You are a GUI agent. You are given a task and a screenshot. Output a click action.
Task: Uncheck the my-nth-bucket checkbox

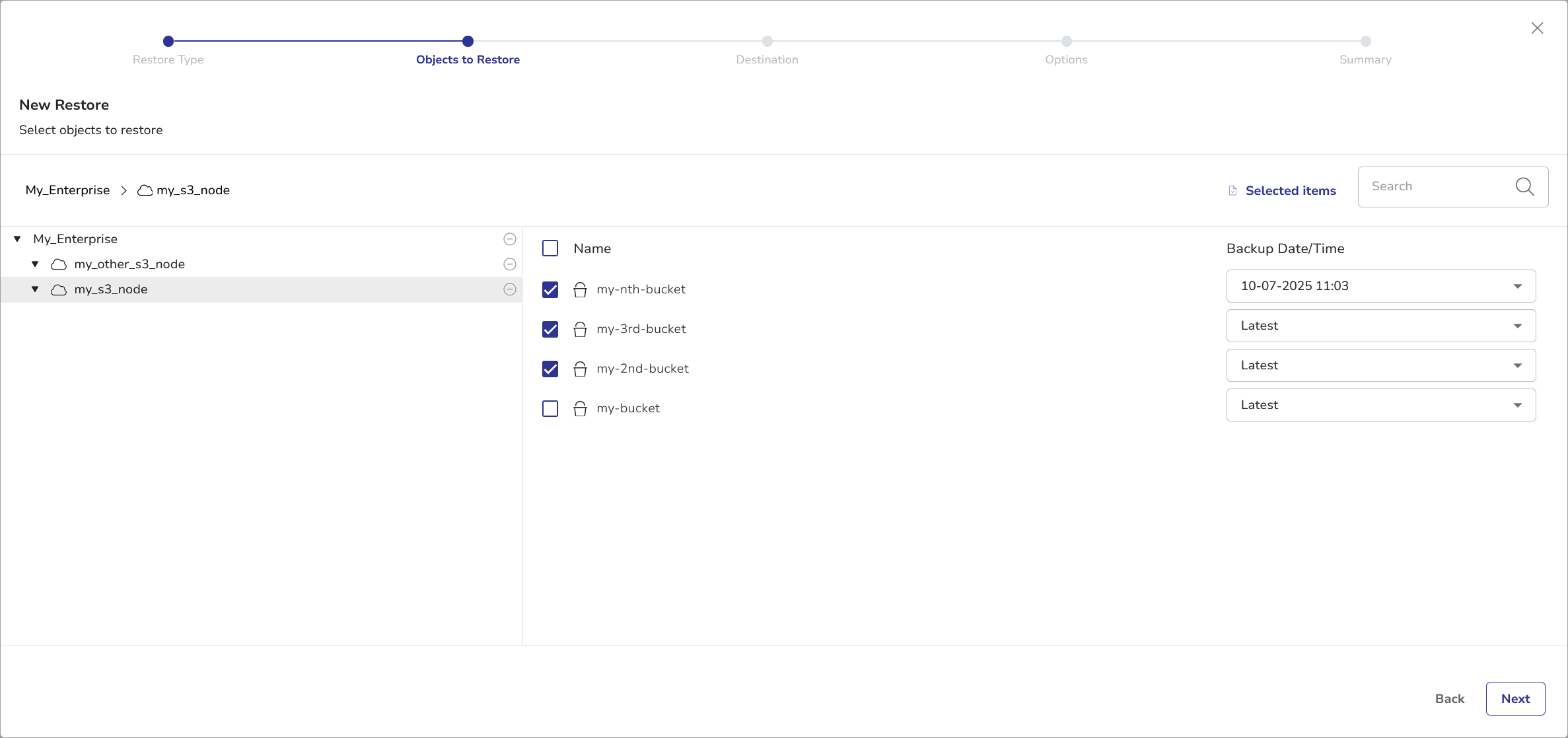pos(550,290)
